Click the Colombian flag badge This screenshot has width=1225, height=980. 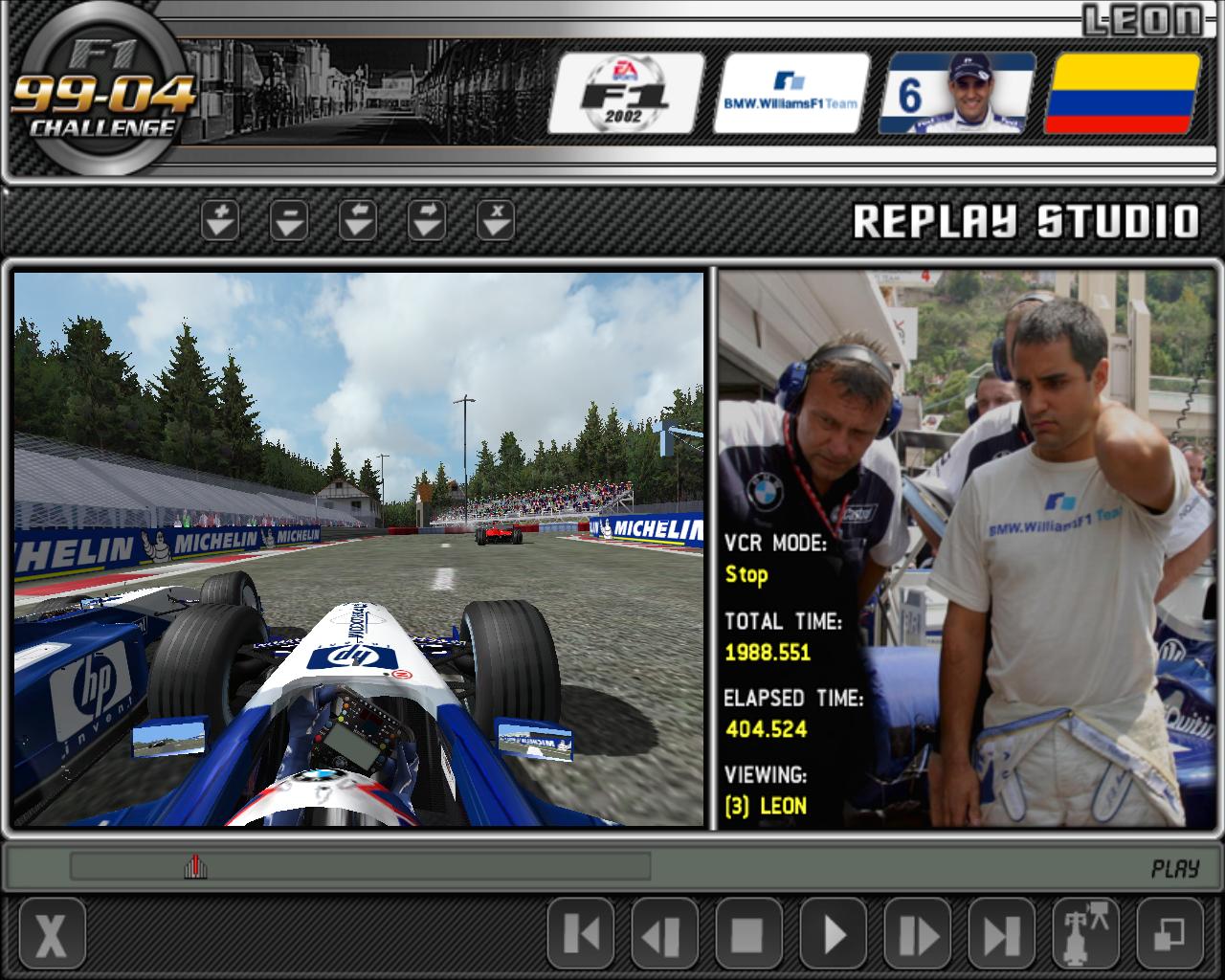point(1123,93)
